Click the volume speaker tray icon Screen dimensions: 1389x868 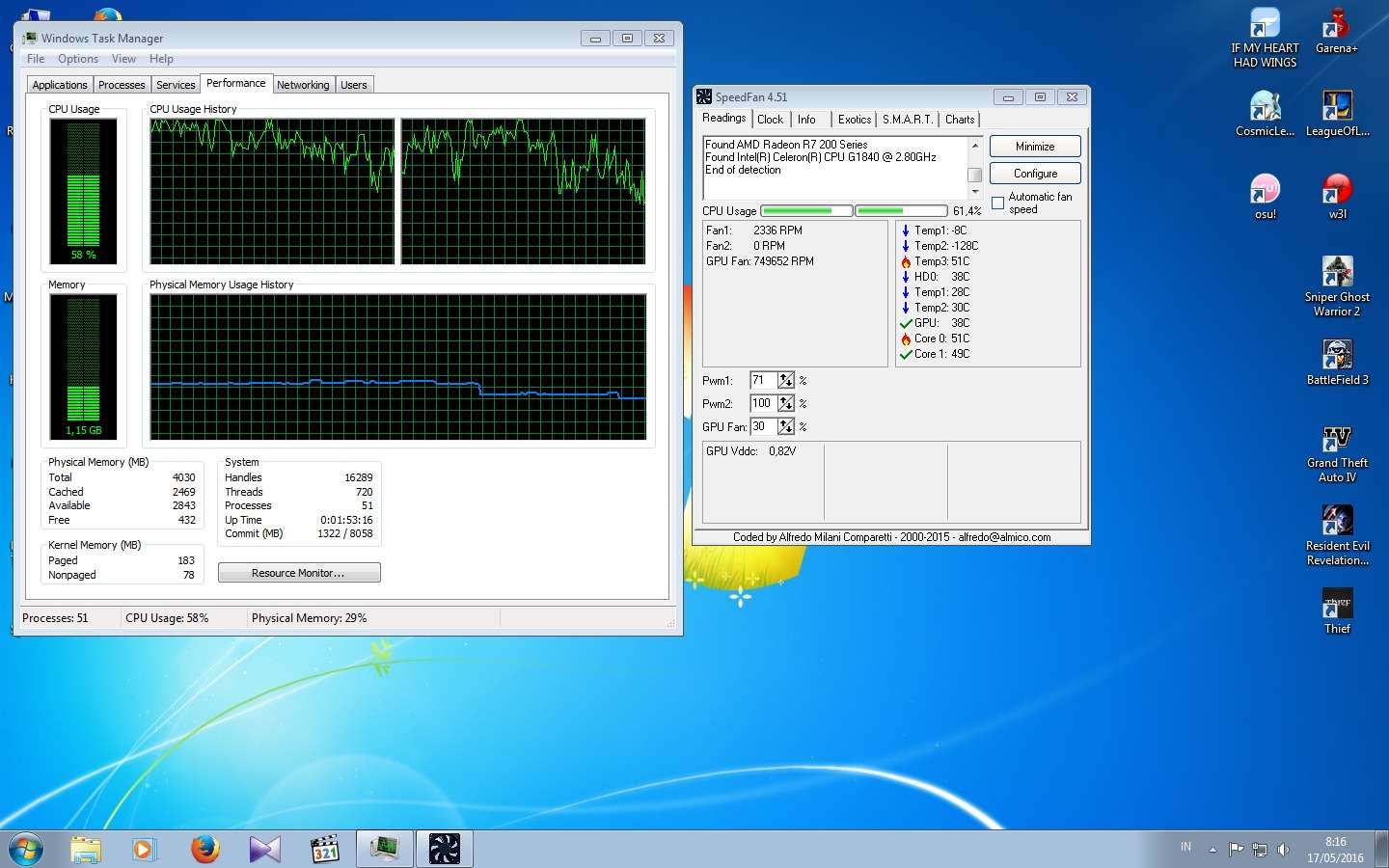1283,850
